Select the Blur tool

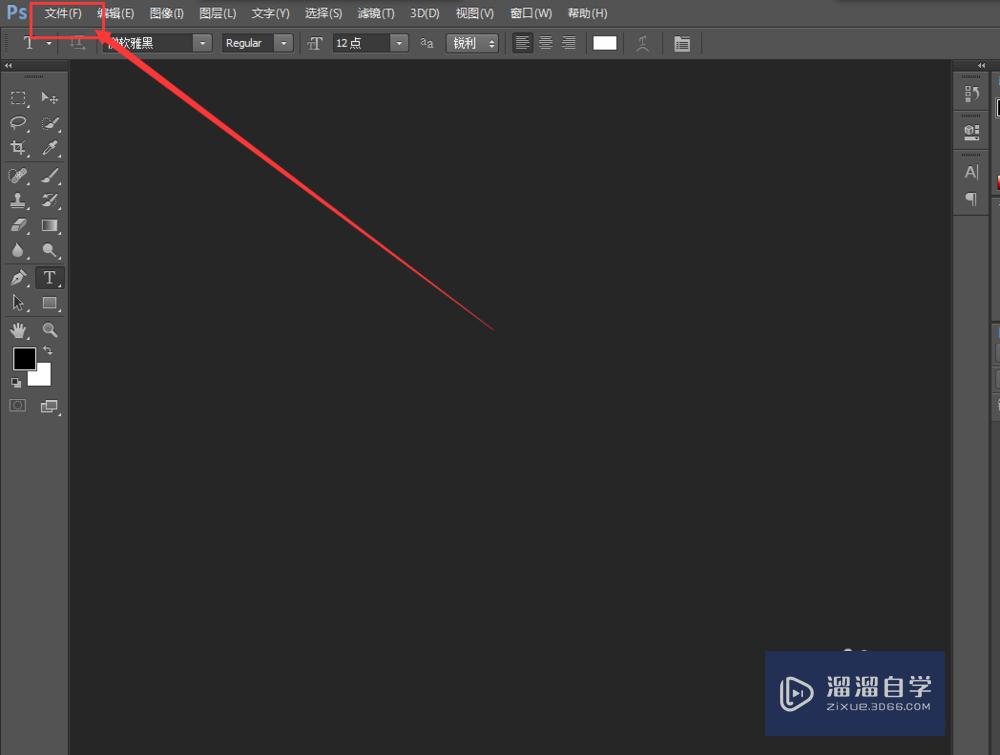18,250
